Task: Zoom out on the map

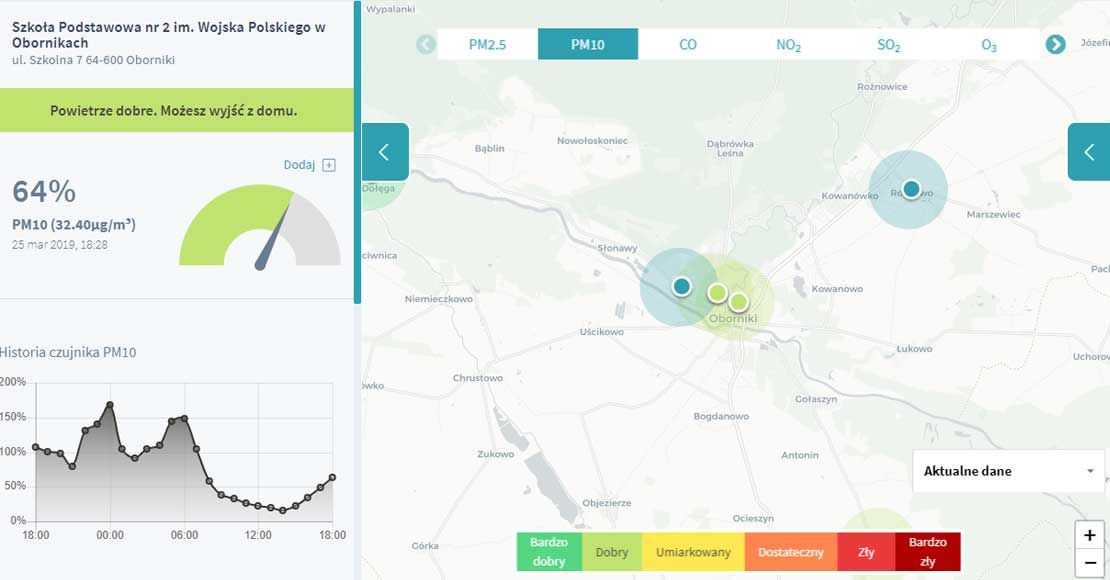Action: (x=1089, y=563)
